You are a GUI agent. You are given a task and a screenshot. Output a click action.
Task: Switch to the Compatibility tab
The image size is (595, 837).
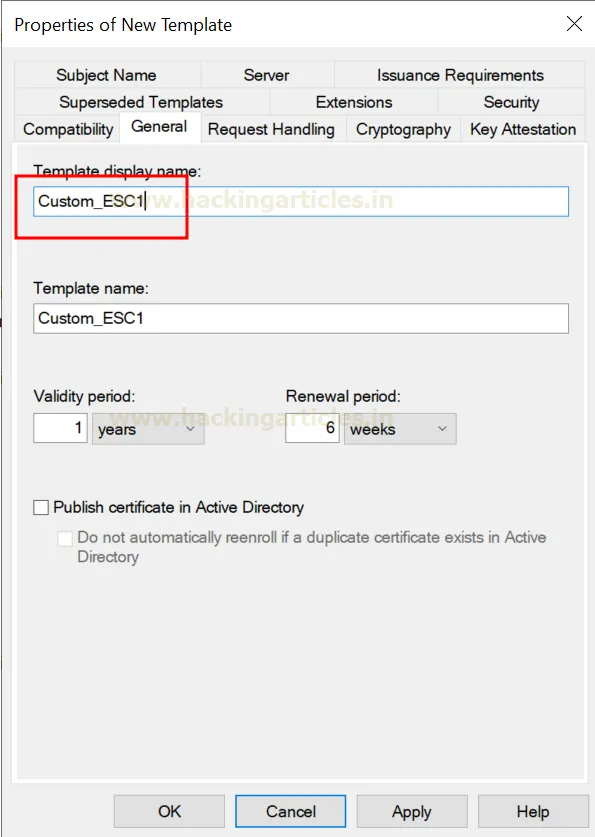pyautogui.click(x=67, y=129)
